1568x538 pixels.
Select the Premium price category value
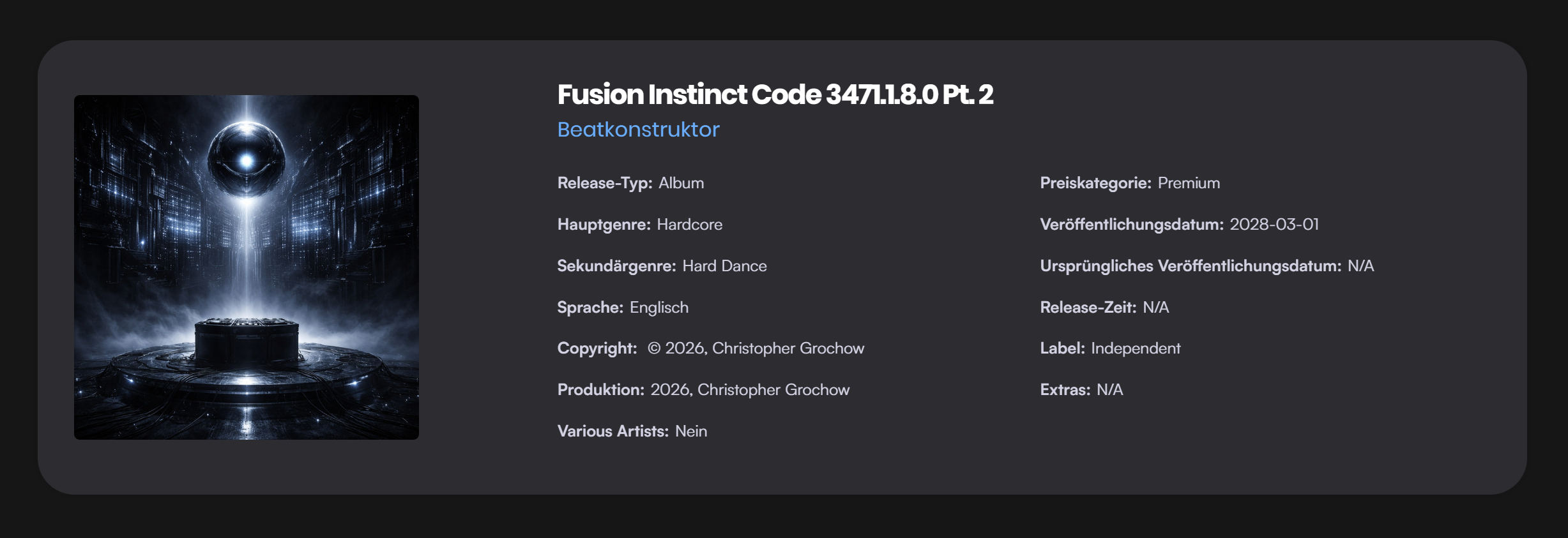(x=1189, y=183)
